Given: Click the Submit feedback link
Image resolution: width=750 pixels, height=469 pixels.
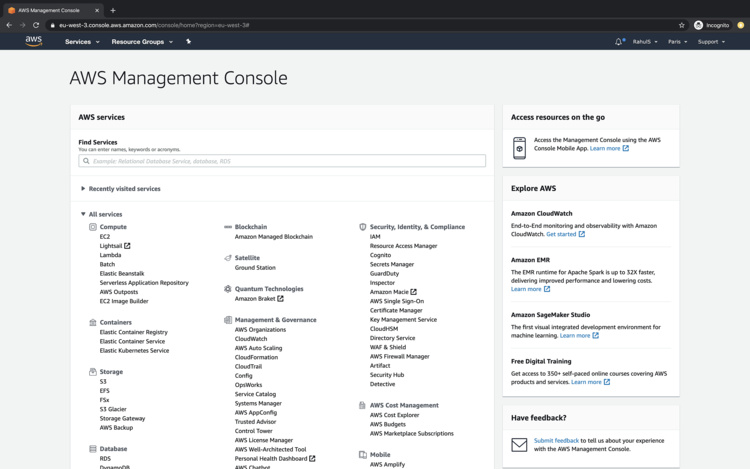Looking at the screenshot, I should point(556,441).
